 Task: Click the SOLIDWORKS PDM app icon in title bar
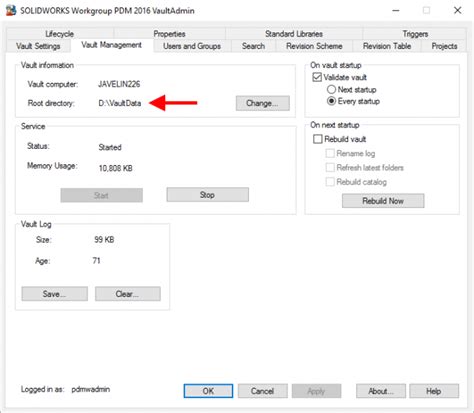[x=11, y=10]
